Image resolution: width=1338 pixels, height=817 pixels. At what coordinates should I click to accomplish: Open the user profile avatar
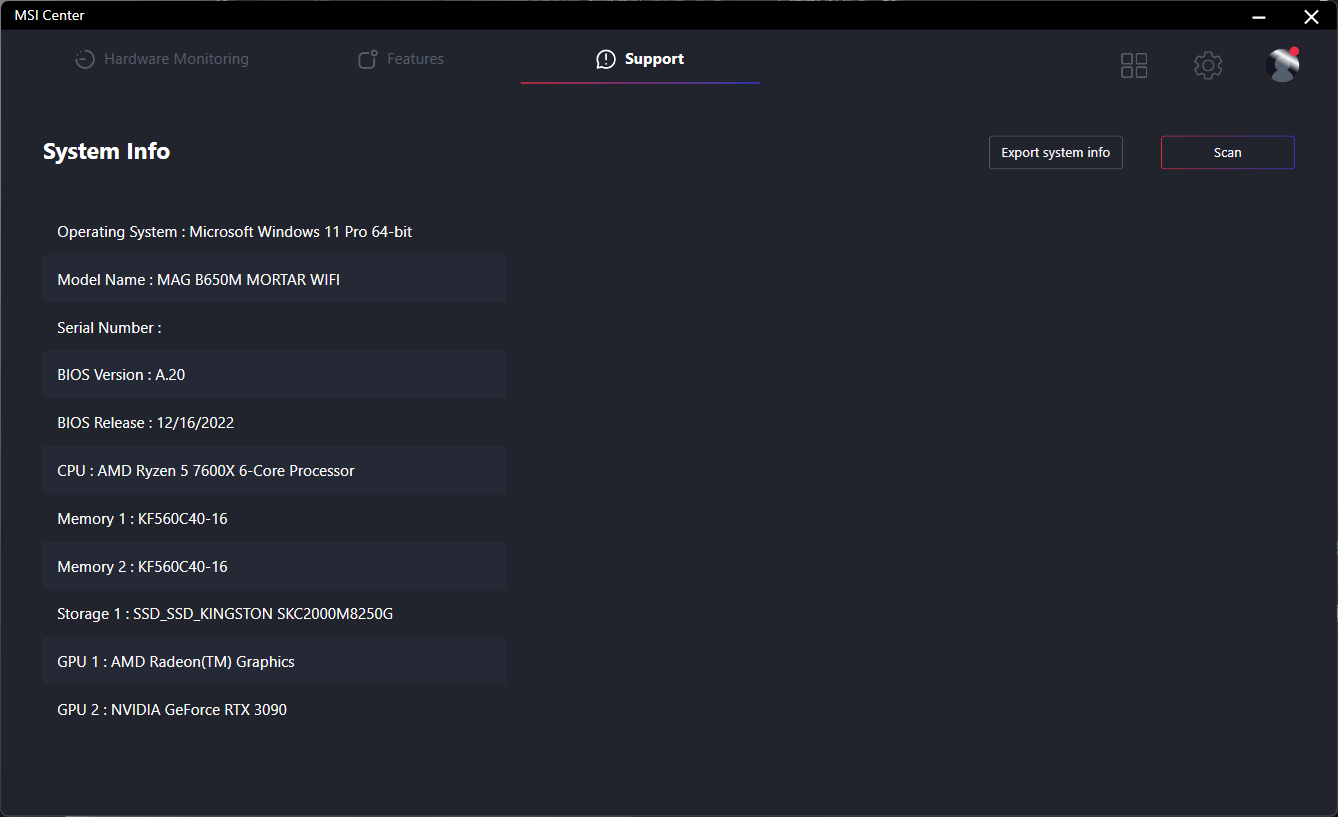[x=1282, y=65]
